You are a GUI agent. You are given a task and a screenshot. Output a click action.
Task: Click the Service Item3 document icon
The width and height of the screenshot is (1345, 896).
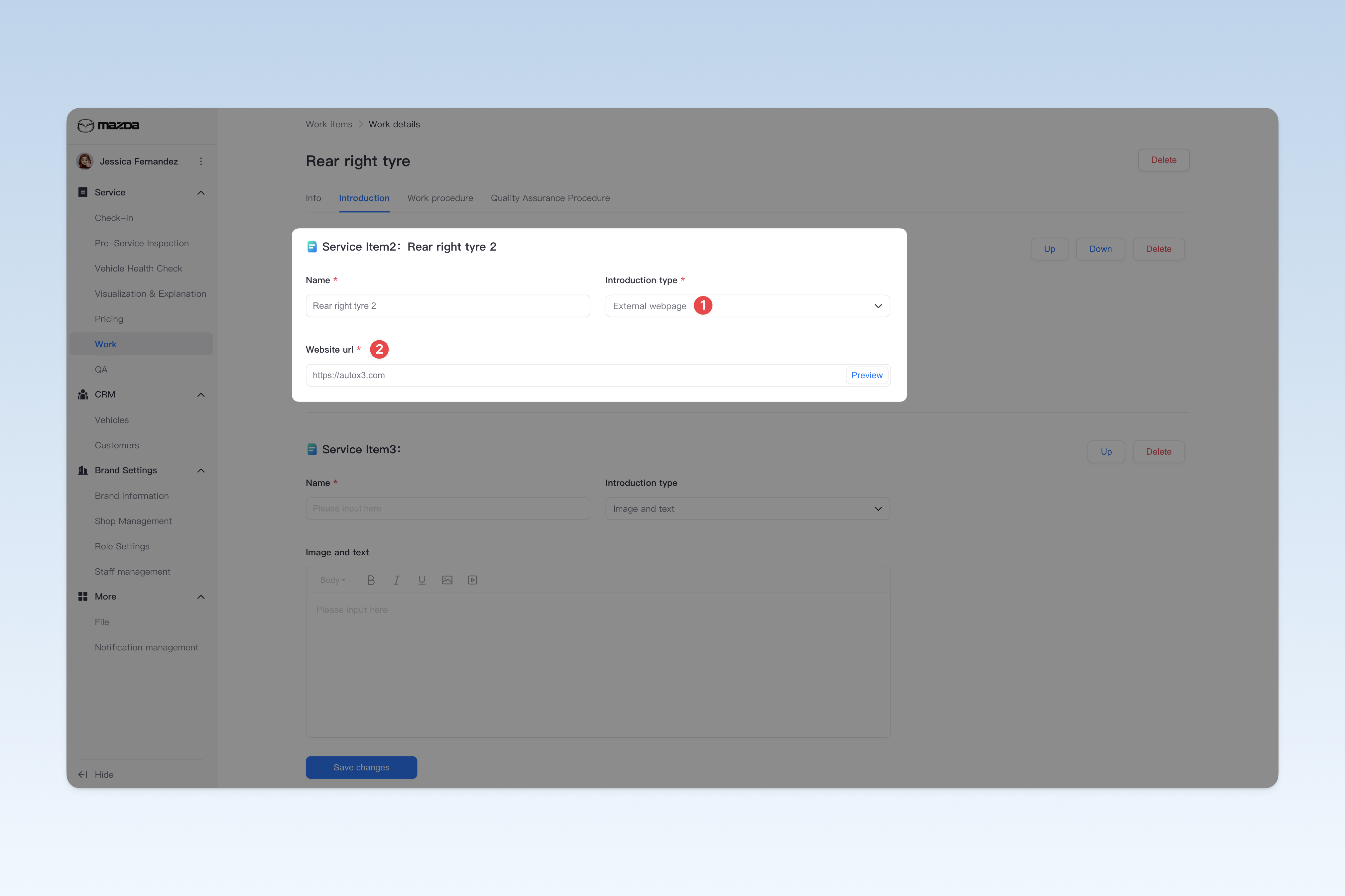312,449
